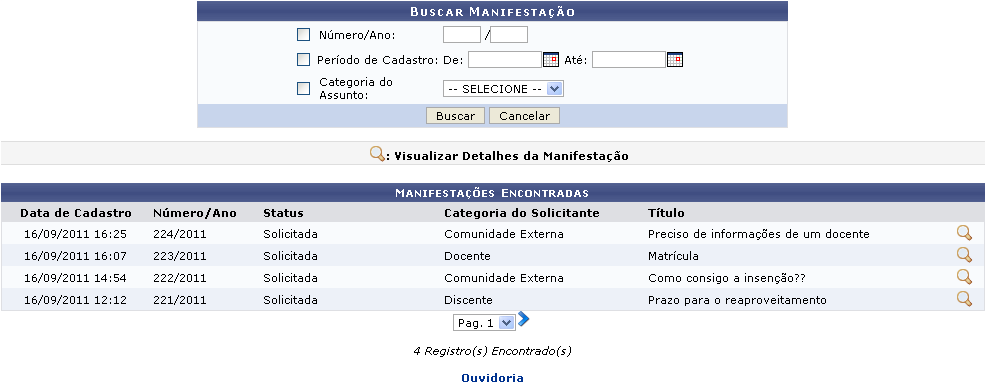
Task: Click the Buscar button
Action: (455, 116)
